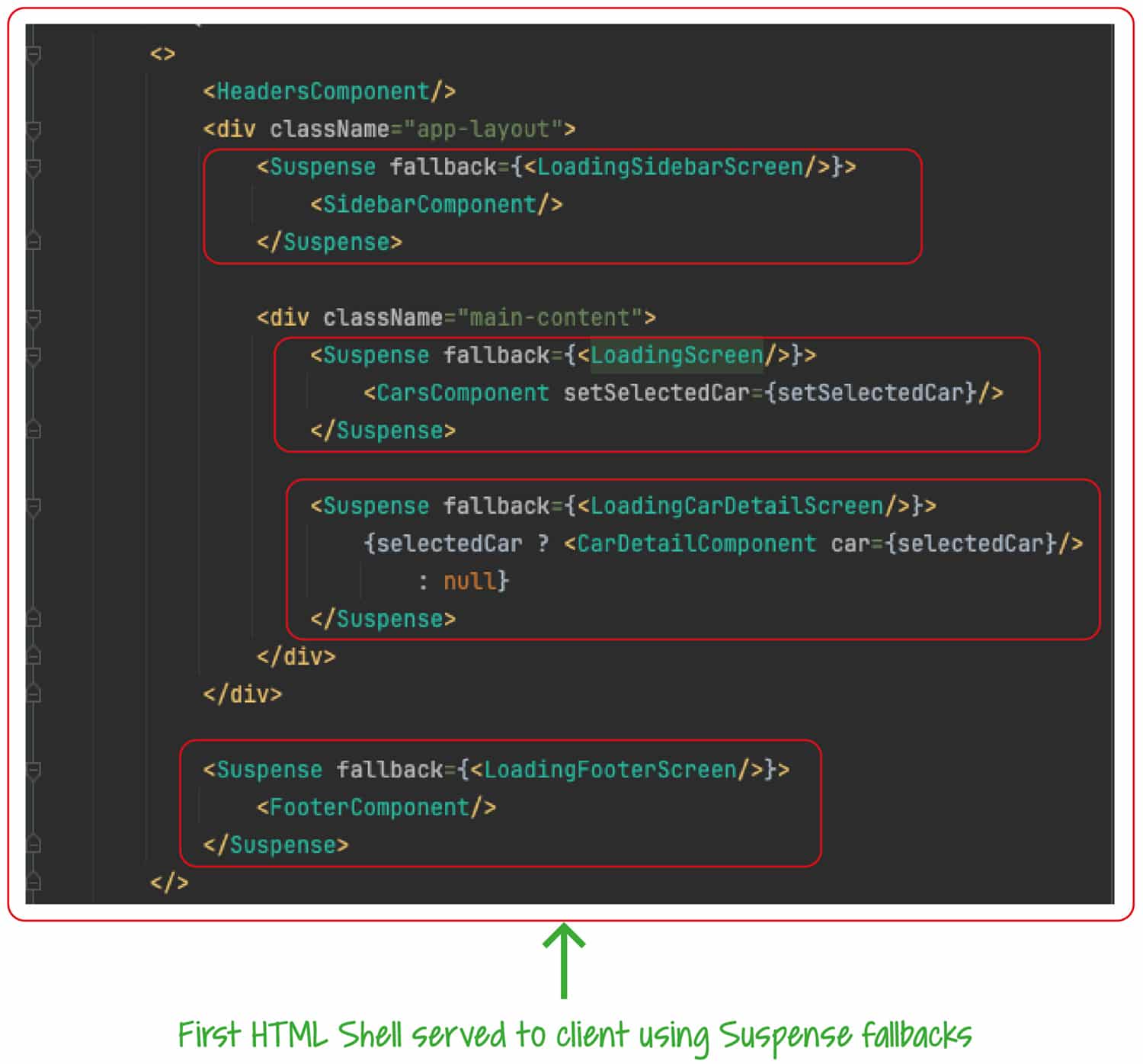Screen dimensions: 1143x1064
Task: Click the CarDetailComponent tag name
Action: [x=696, y=544]
